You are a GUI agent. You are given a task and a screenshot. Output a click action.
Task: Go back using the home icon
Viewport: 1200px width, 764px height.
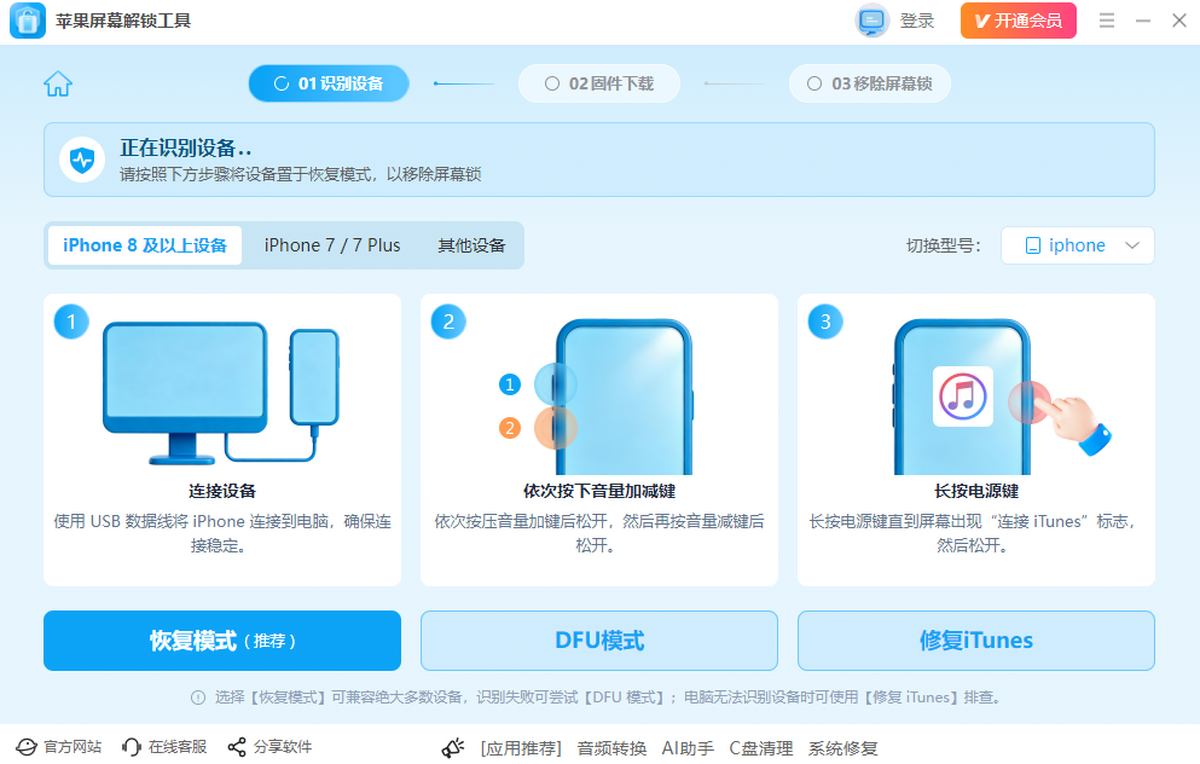(x=58, y=84)
